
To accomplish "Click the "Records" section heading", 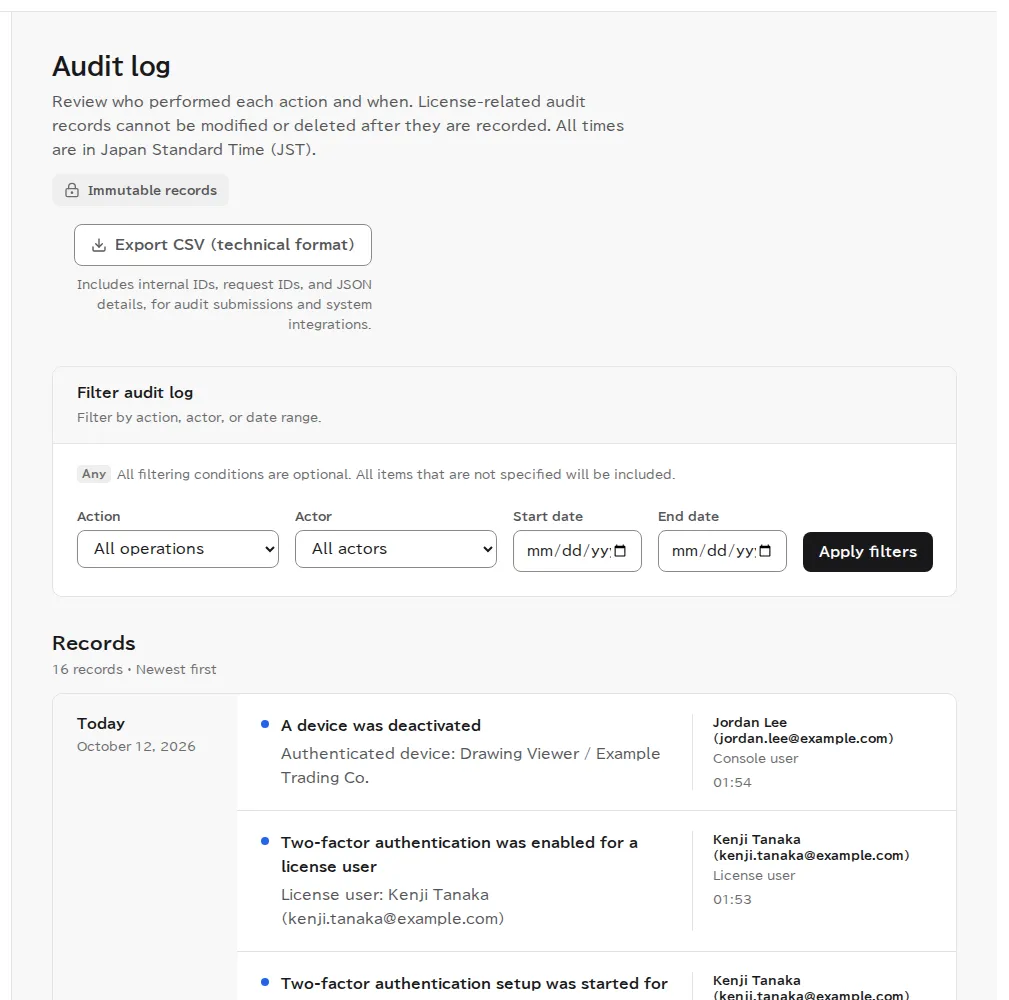I will coord(94,643).
